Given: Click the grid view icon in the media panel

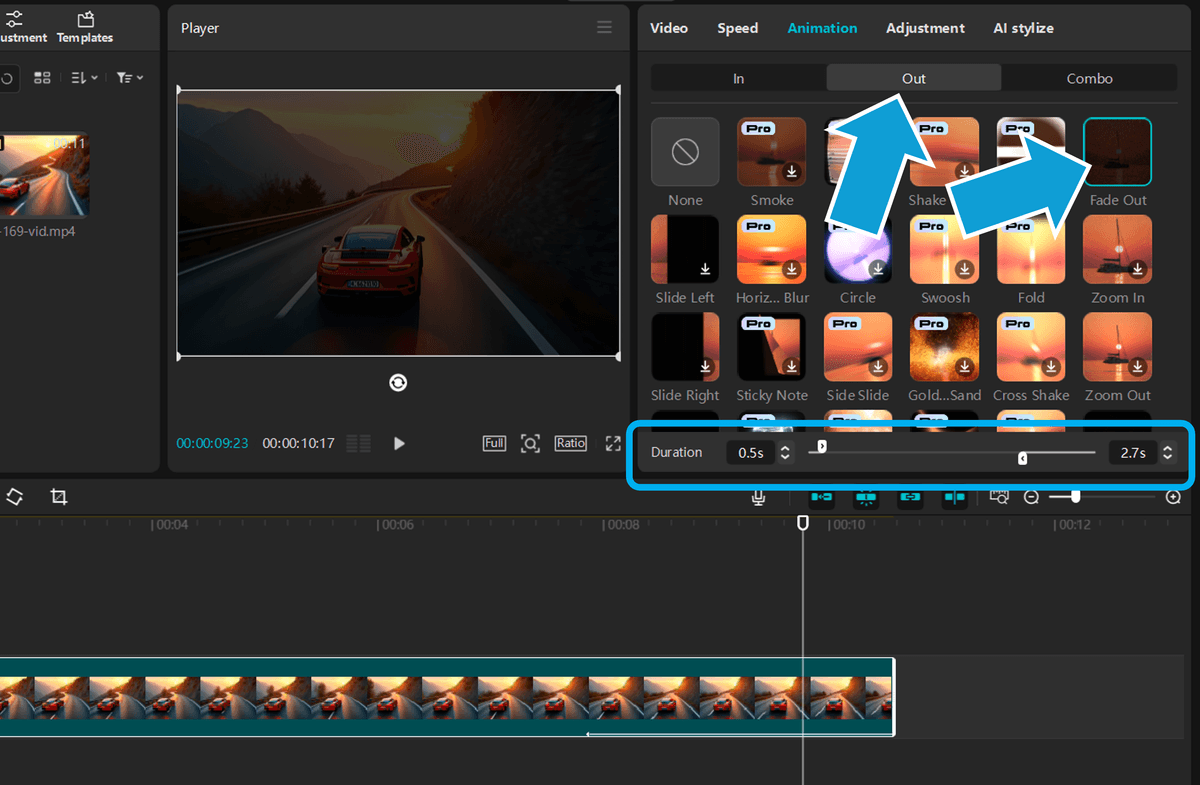Looking at the screenshot, I should point(42,77).
